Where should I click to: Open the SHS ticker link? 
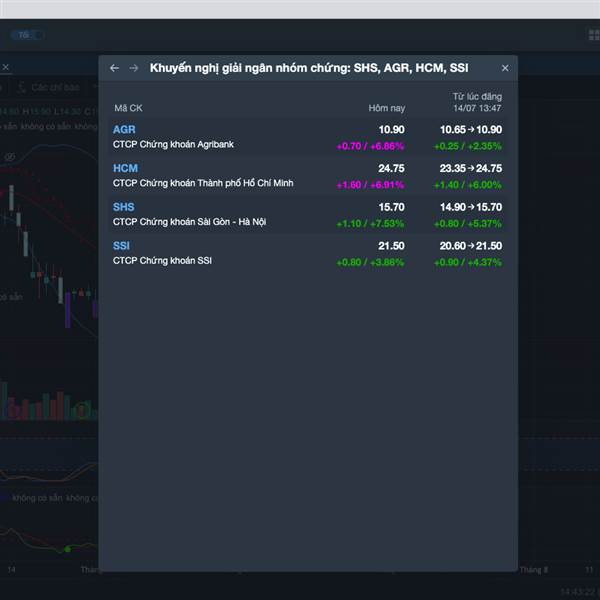[x=124, y=207]
